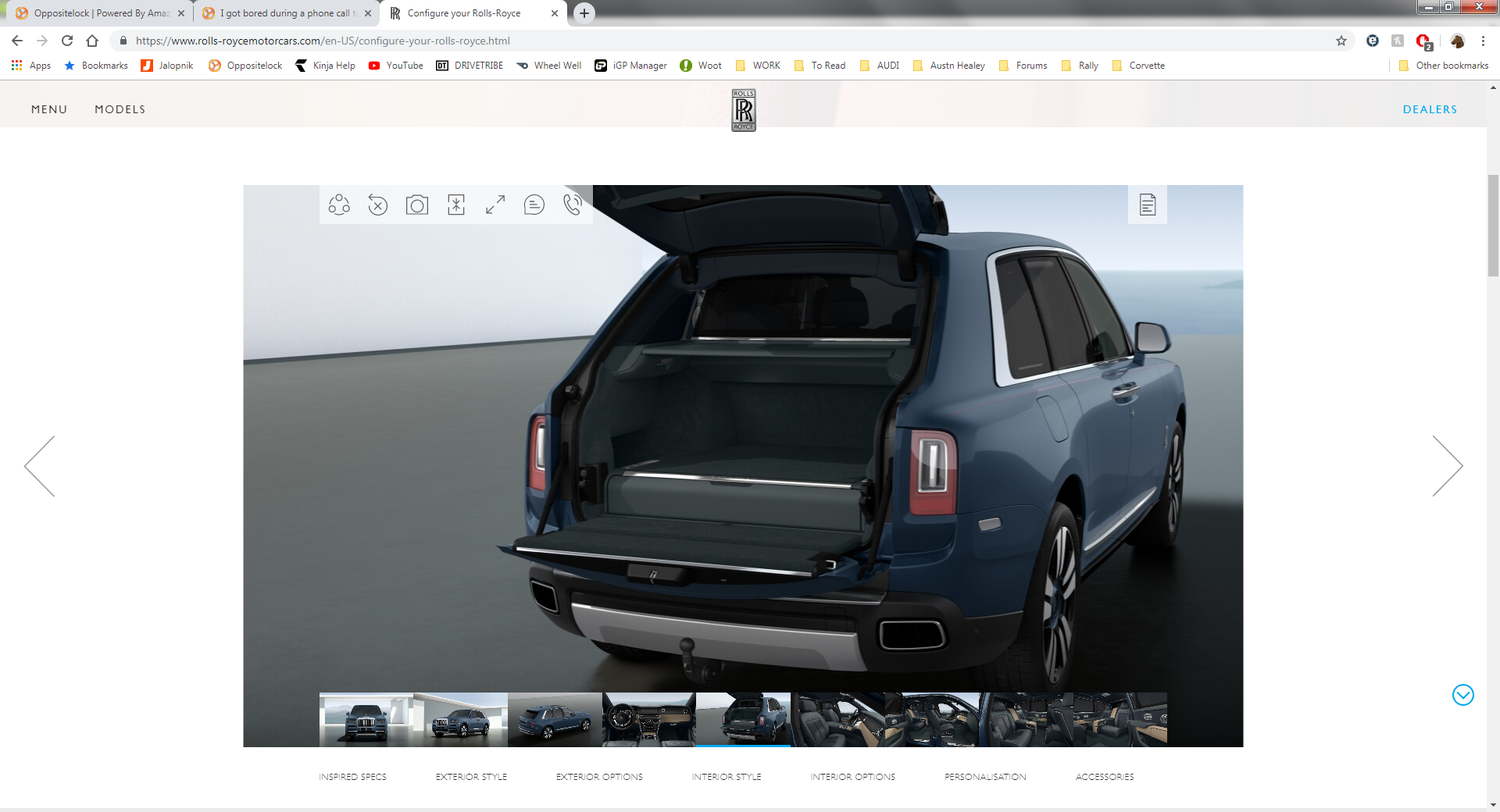This screenshot has height=812, width=1500.
Task: Expand the Rally bookmarks folder
Action: (1080, 66)
